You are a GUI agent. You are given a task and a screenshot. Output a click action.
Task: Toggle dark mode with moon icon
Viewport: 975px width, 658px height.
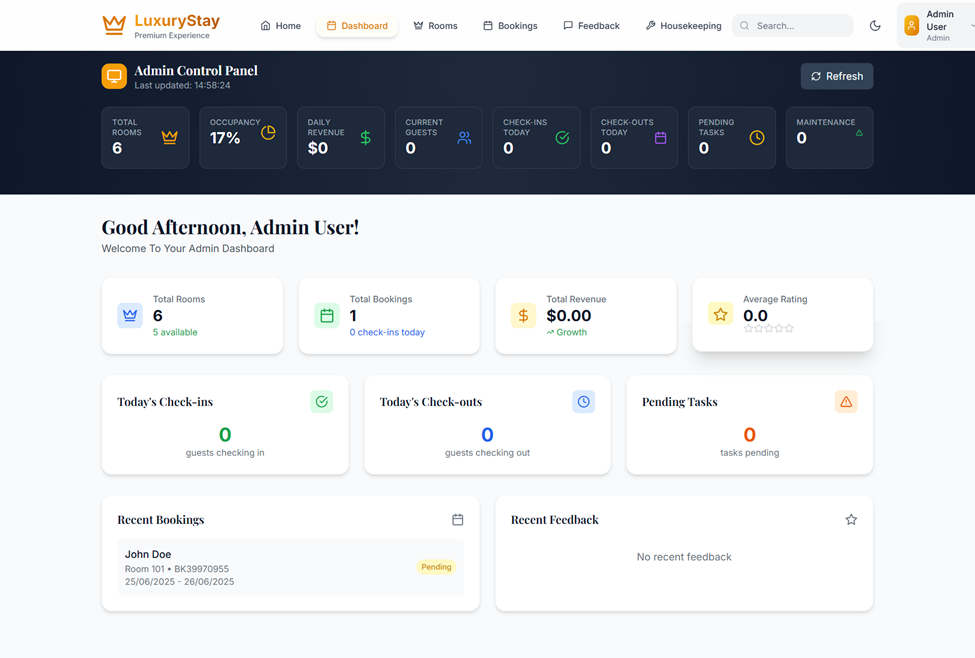tap(875, 26)
